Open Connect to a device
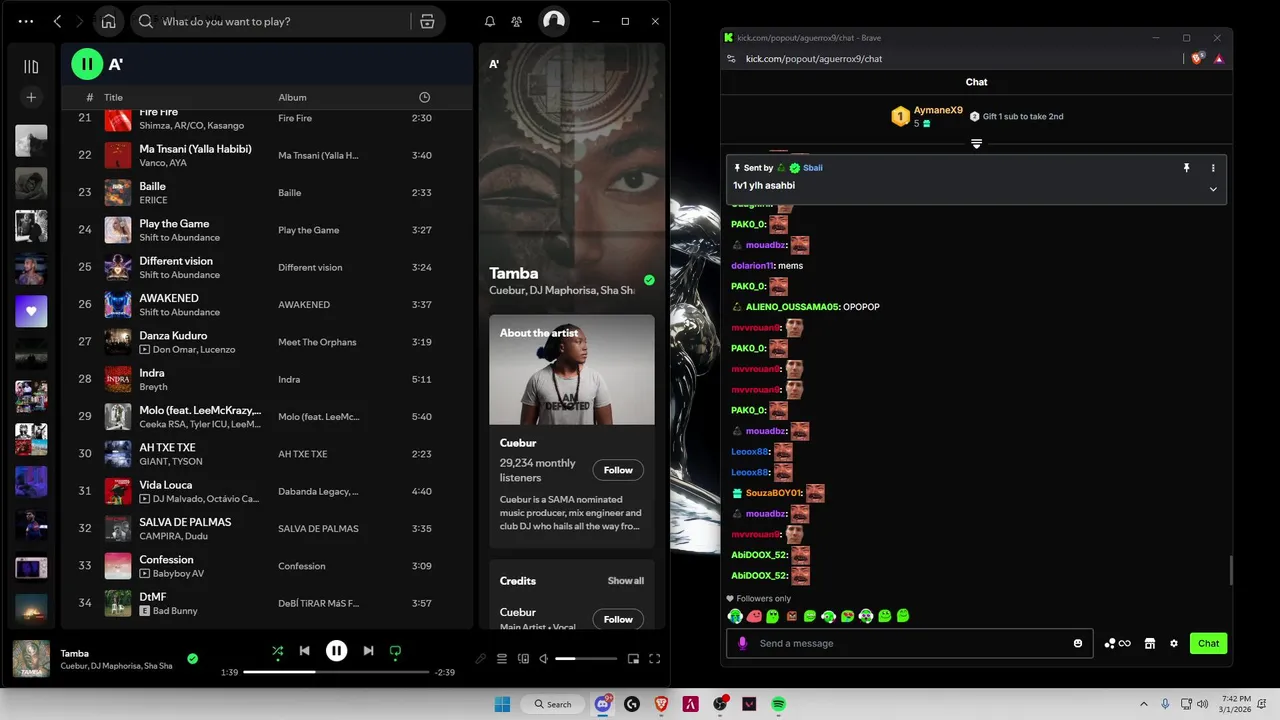 [x=523, y=658]
